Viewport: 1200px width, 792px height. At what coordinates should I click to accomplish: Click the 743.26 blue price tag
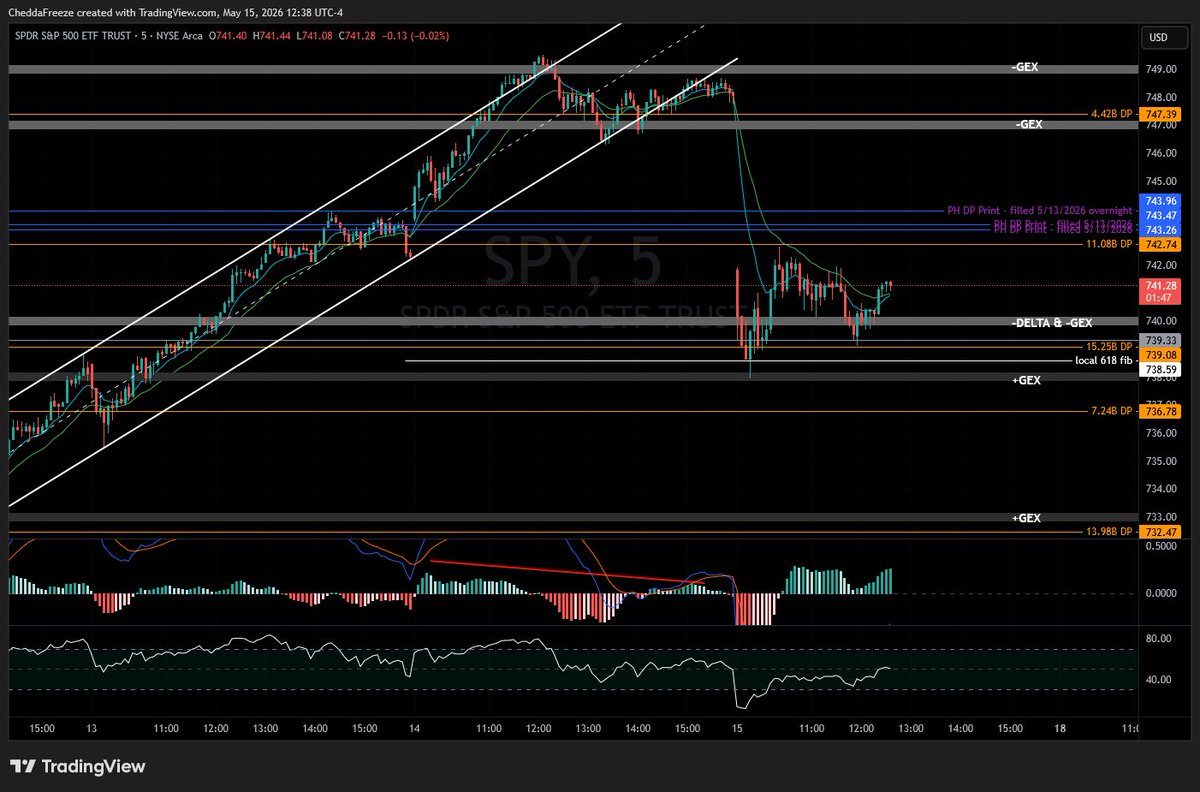[x=1160, y=230]
